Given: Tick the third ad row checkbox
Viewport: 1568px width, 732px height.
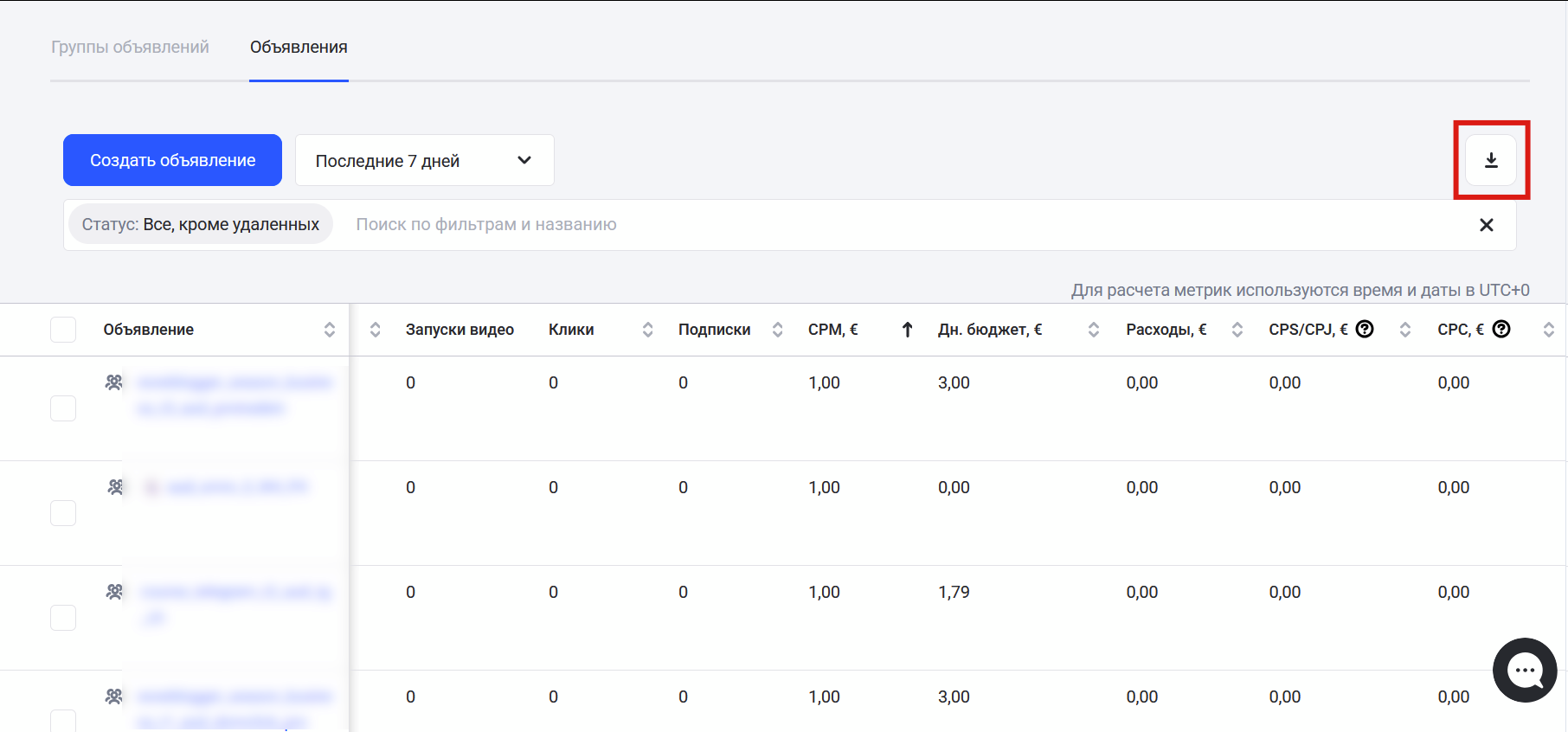Looking at the screenshot, I should tap(63, 618).
